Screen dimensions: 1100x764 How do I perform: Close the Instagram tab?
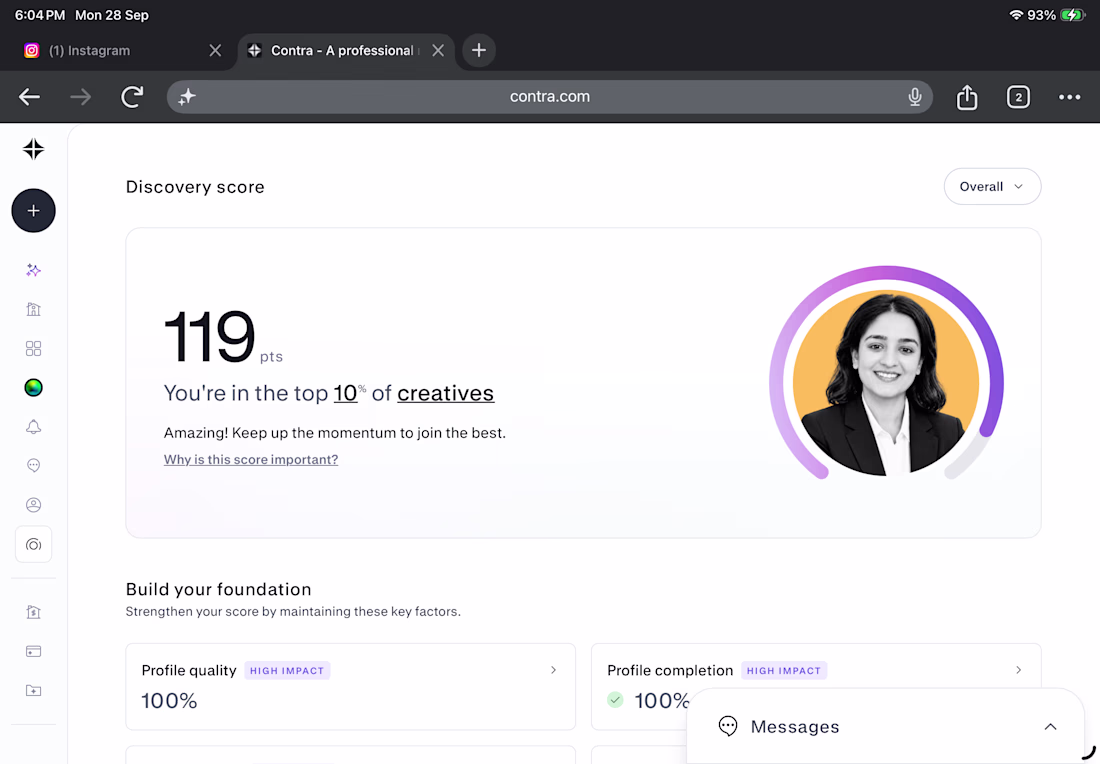(x=215, y=51)
